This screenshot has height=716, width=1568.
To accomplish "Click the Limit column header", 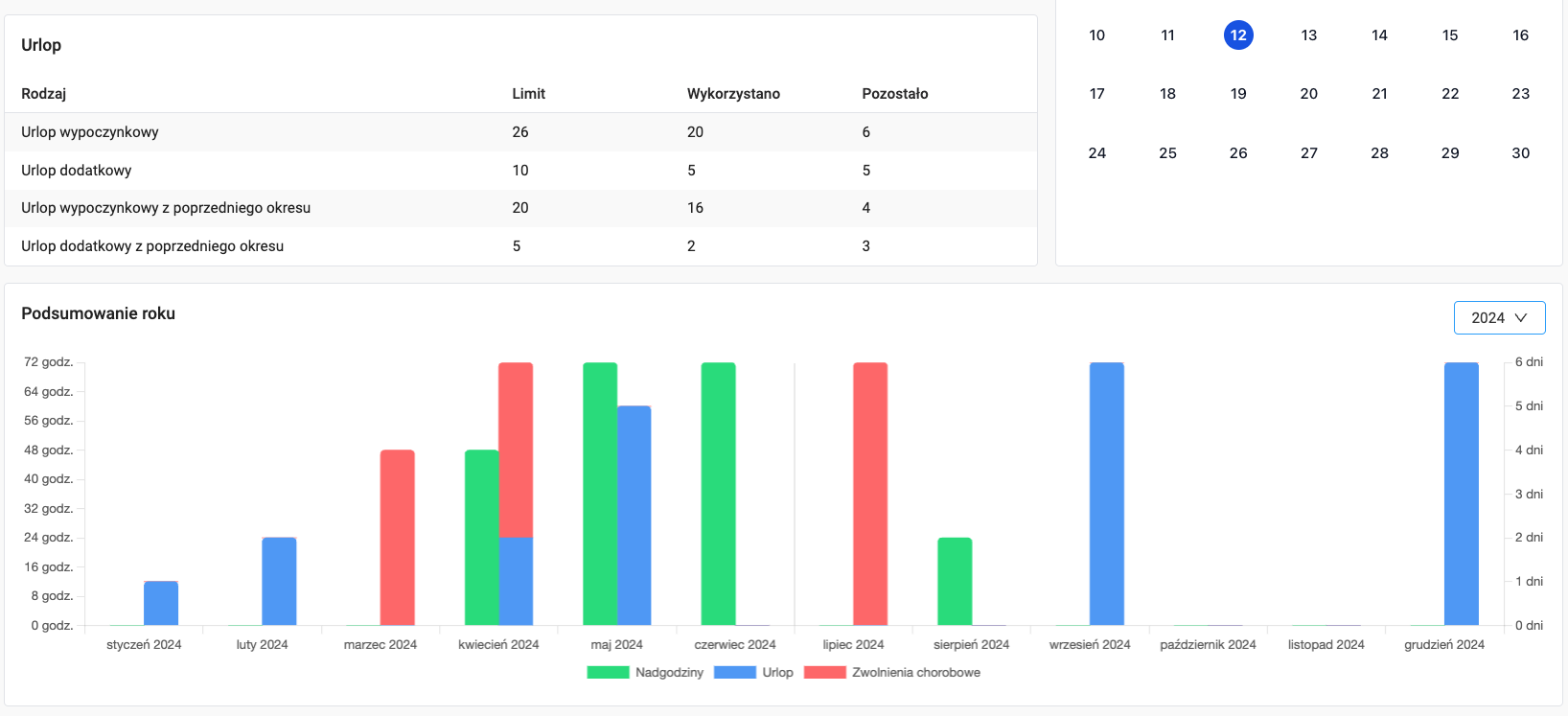I will click(528, 94).
